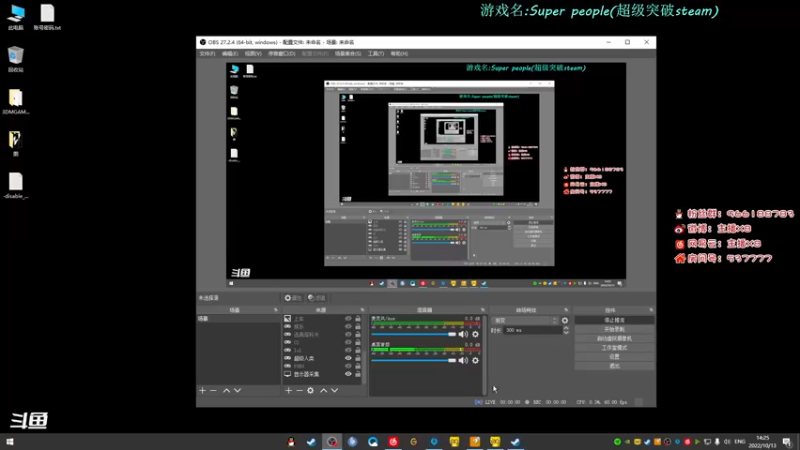The image size is (800, 450).
Task: Open the 场景集合(S) menu
Action: click(348, 54)
